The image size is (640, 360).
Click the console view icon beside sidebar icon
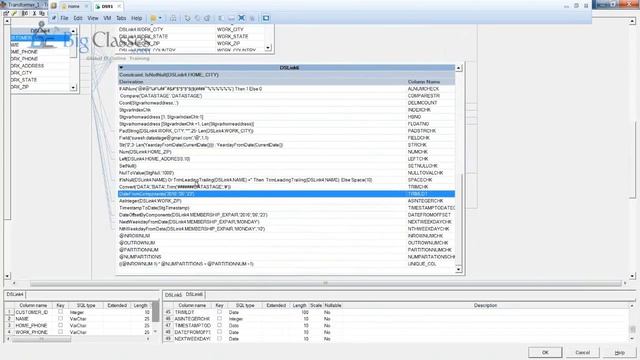(231, 18)
